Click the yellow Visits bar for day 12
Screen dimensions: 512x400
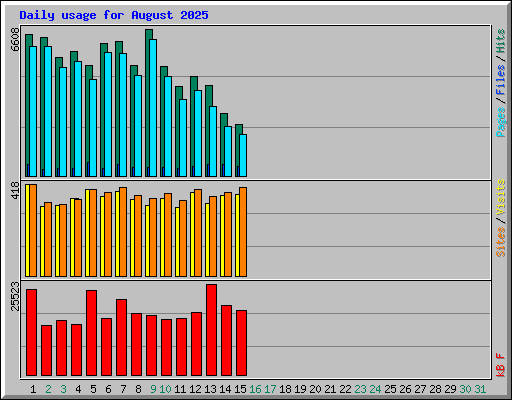tap(192, 234)
